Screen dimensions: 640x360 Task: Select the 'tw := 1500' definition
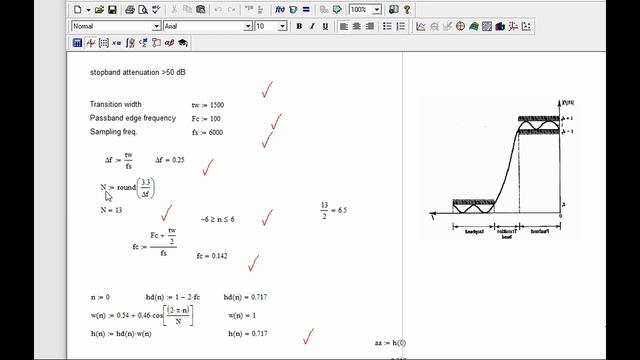(x=208, y=105)
